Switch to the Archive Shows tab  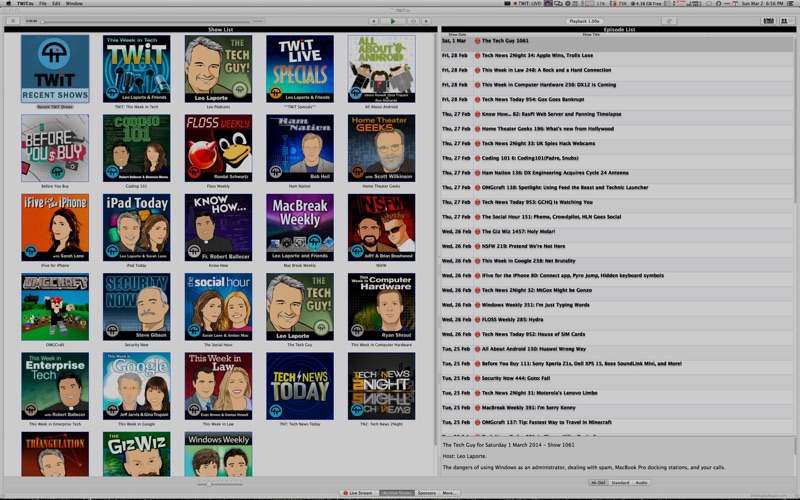[x=397, y=493]
